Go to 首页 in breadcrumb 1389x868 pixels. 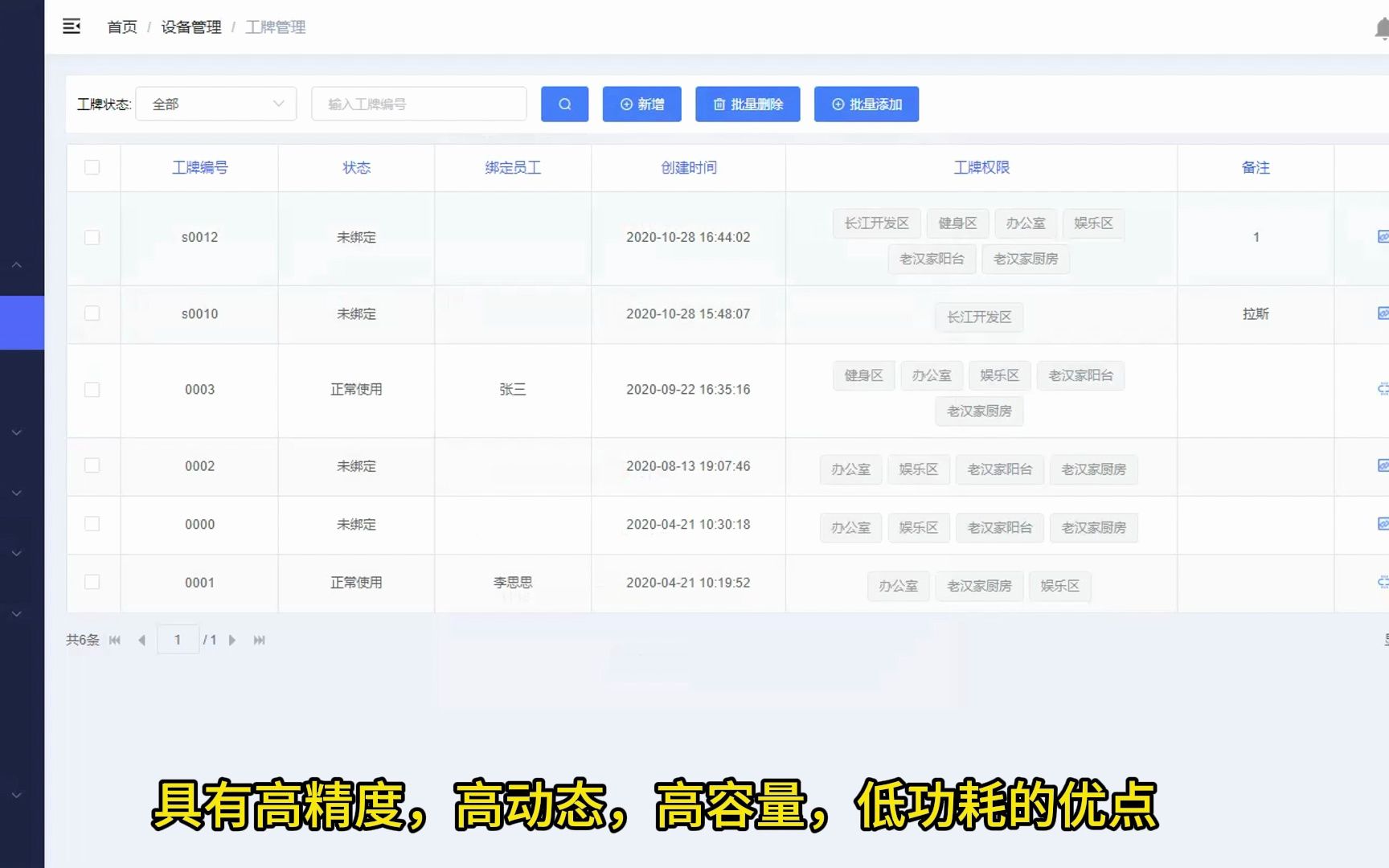tap(122, 27)
